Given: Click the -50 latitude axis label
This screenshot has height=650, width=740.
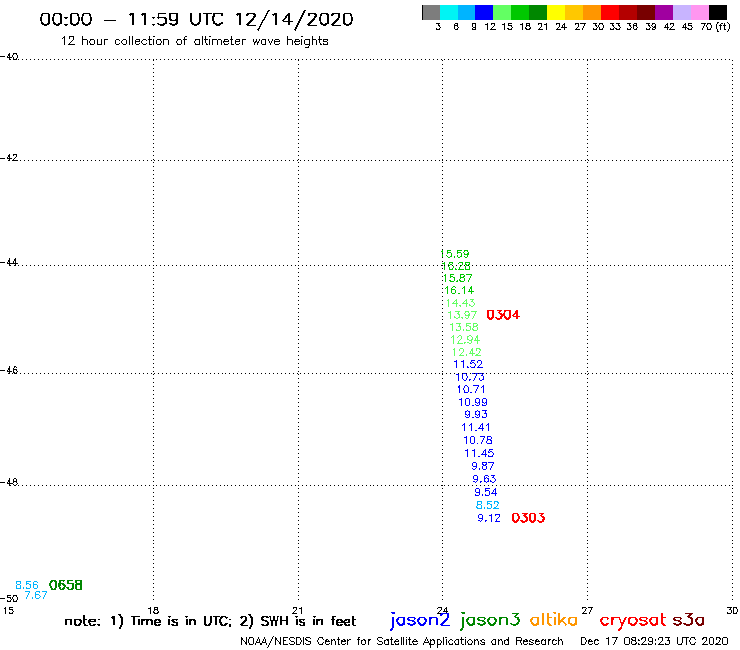Looking at the screenshot, I should coord(9,599).
